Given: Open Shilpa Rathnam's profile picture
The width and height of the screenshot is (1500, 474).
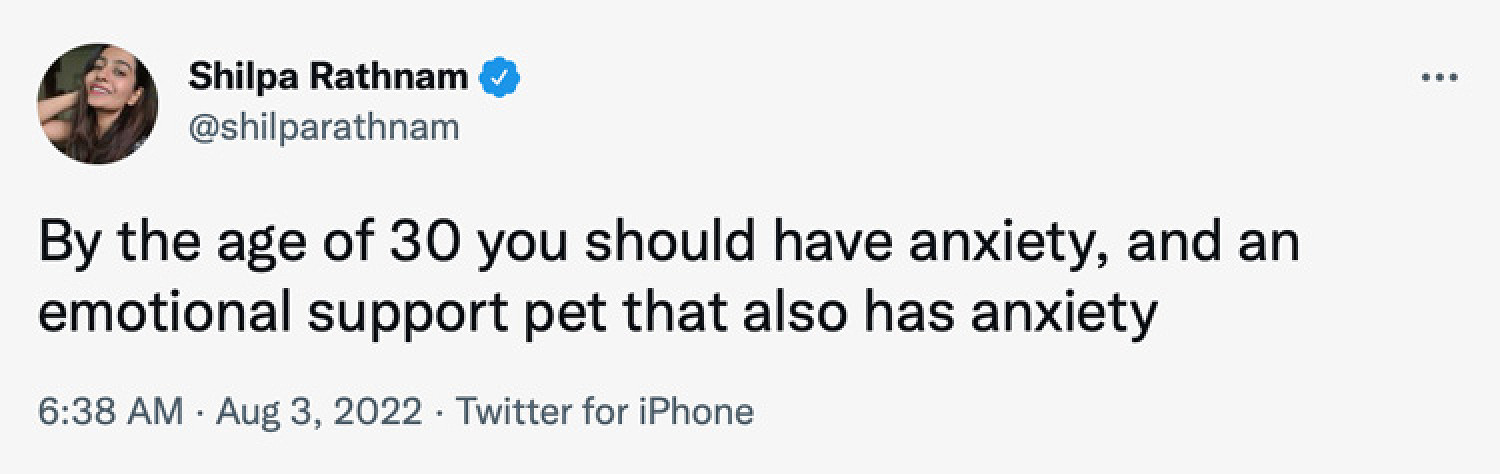Looking at the screenshot, I should tap(98, 104).
